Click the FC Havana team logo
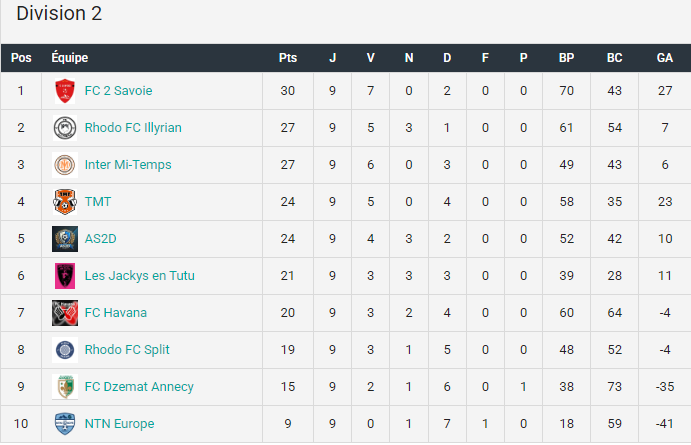691x445 pixels. 65,313
